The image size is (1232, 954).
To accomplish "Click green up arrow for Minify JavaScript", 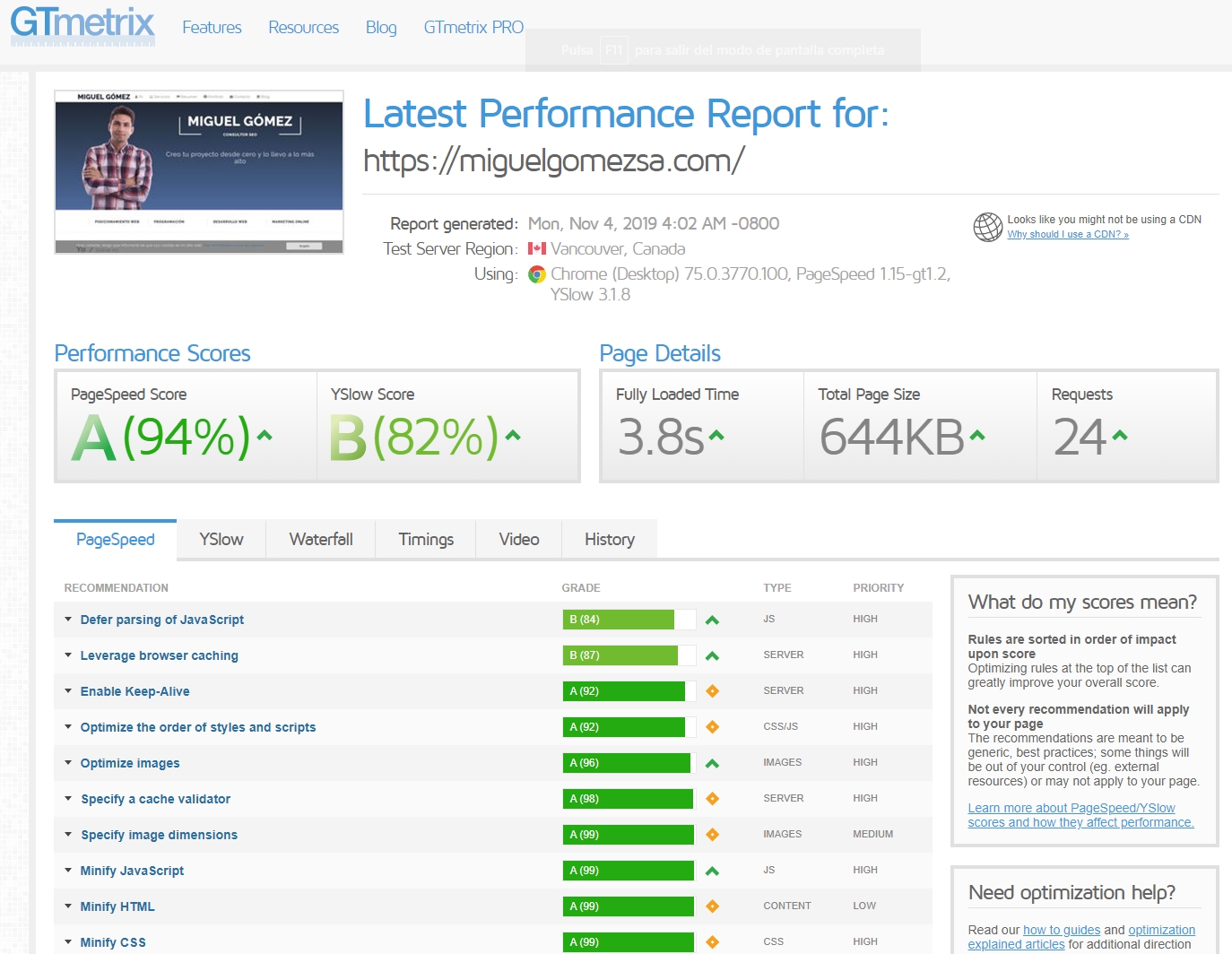I will (712, 871).
